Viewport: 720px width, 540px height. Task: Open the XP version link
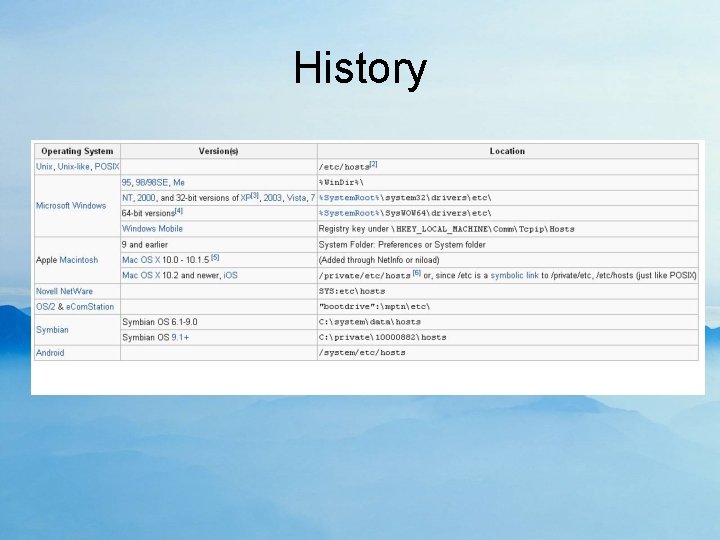246,198
